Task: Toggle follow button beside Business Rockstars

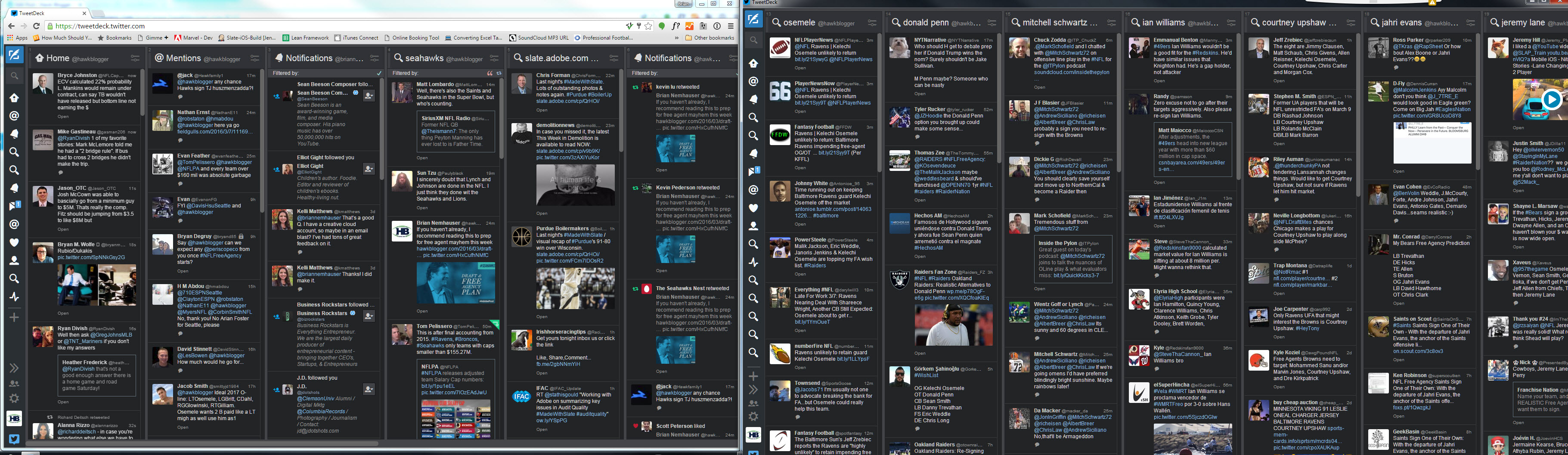Action: tap(369, 316)
